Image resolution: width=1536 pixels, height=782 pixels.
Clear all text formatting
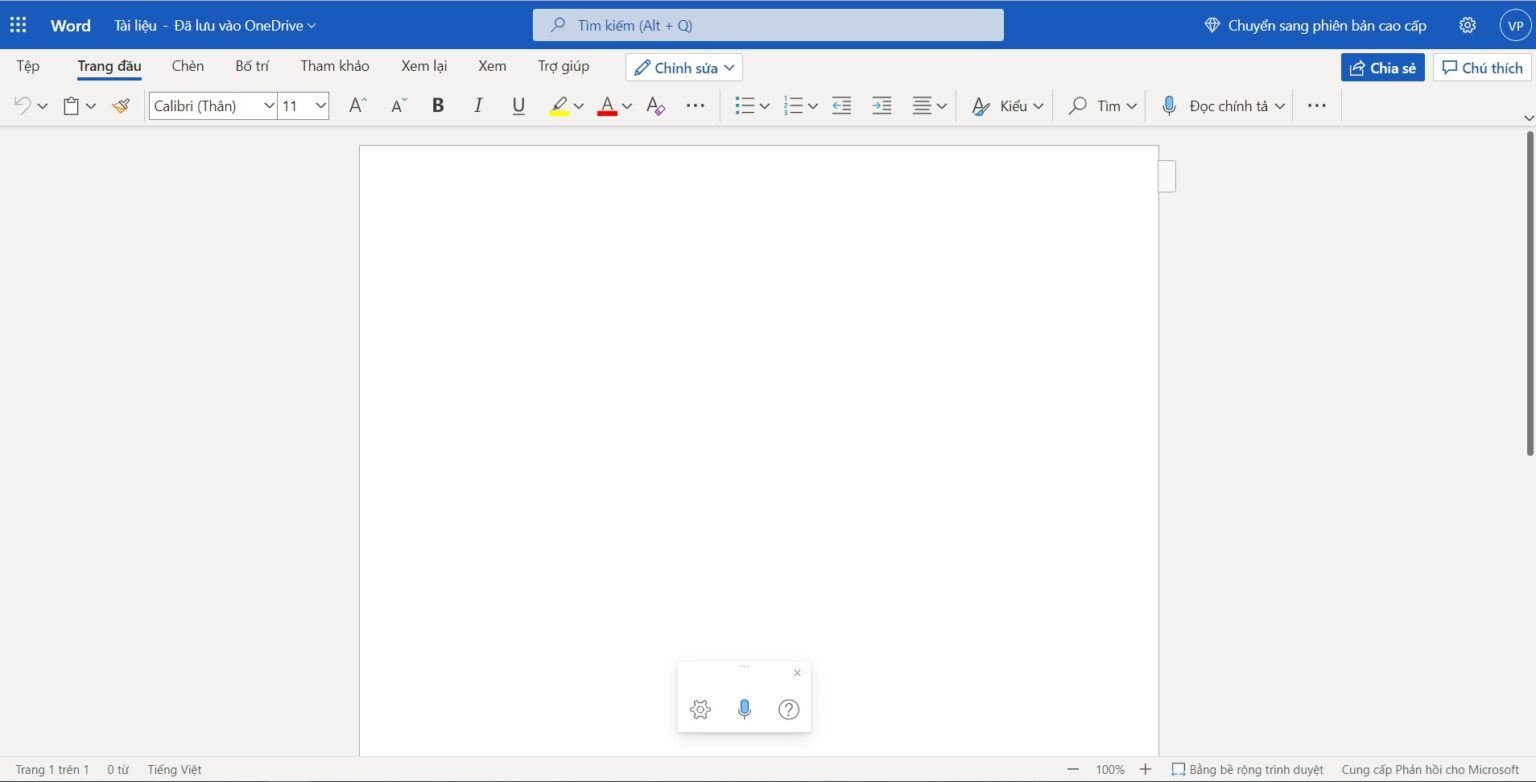[x=655, y=105]
